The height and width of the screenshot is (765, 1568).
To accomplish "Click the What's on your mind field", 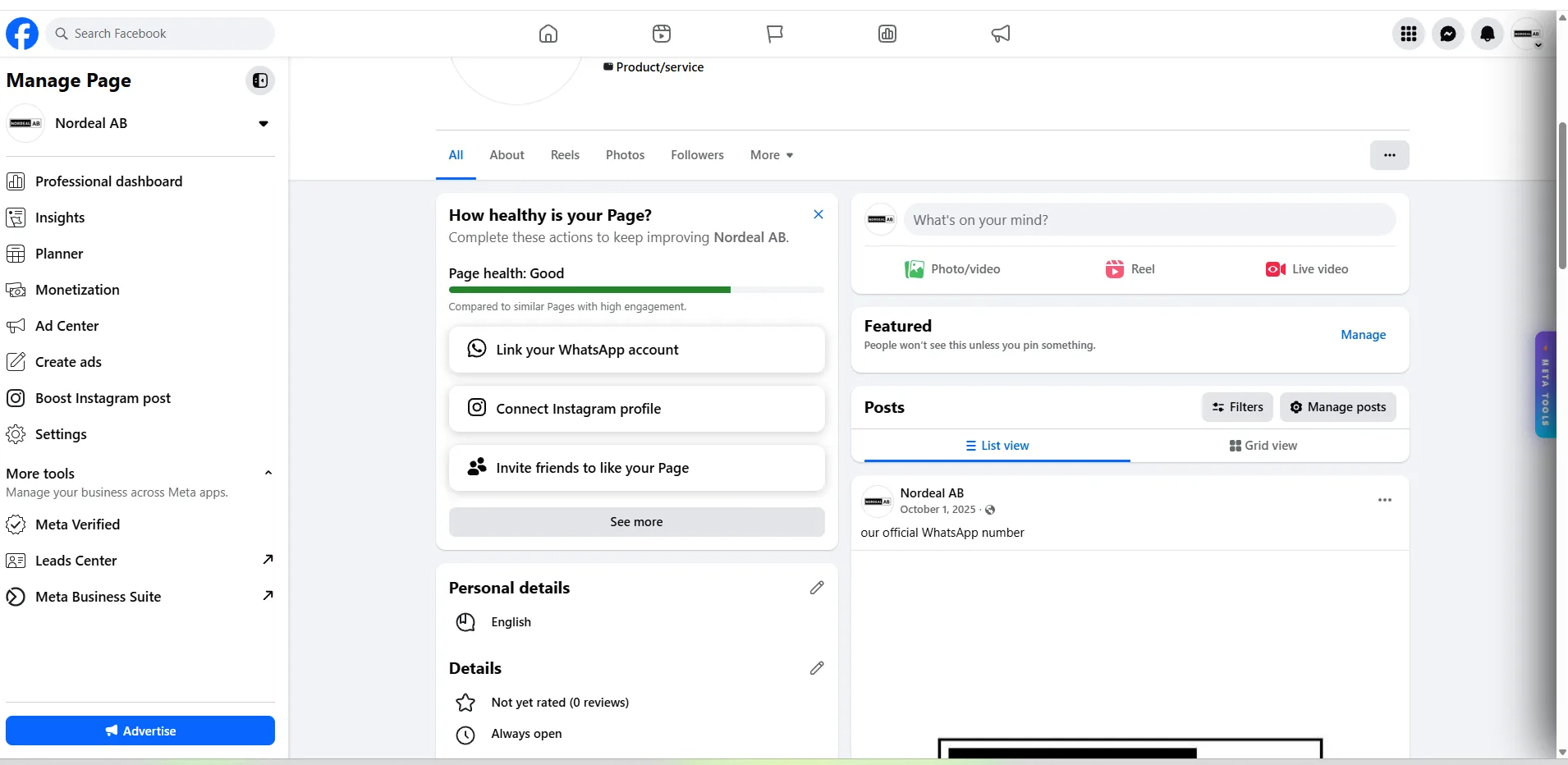I will [x=1149, y=220].
